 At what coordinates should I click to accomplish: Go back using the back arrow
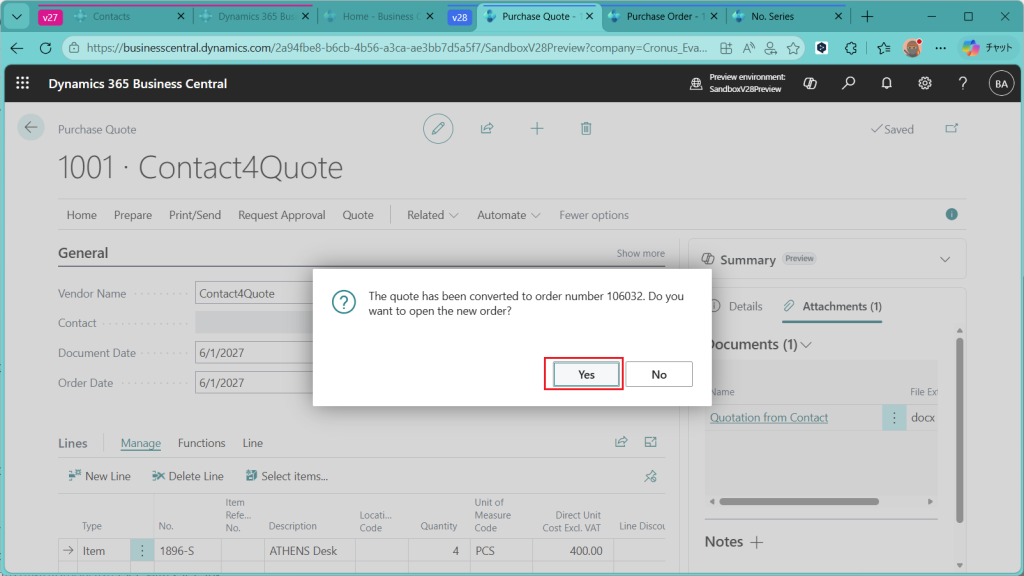click(x=31, y=127)
